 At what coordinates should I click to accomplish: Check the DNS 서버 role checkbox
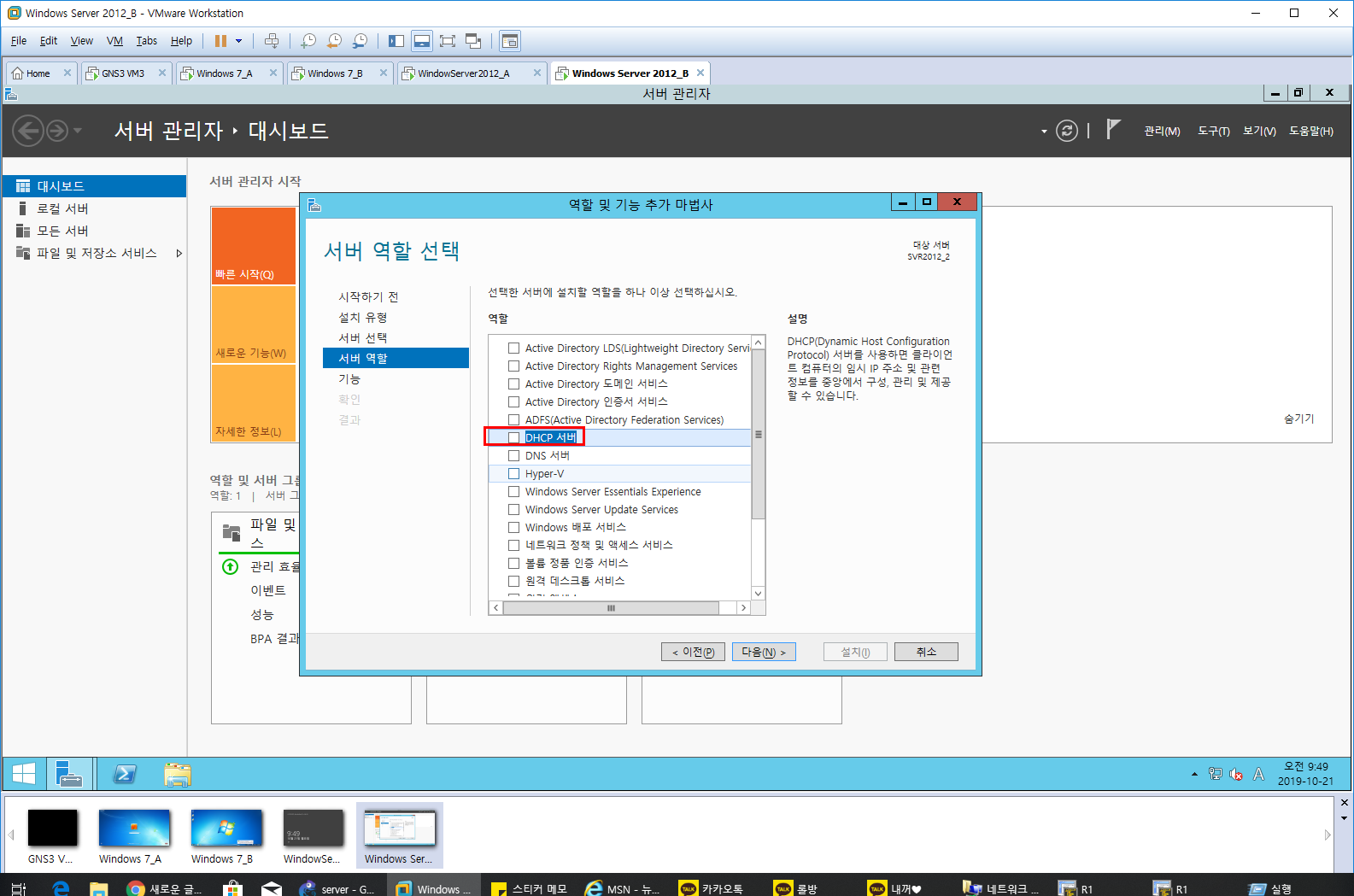(x=513, y=455)
